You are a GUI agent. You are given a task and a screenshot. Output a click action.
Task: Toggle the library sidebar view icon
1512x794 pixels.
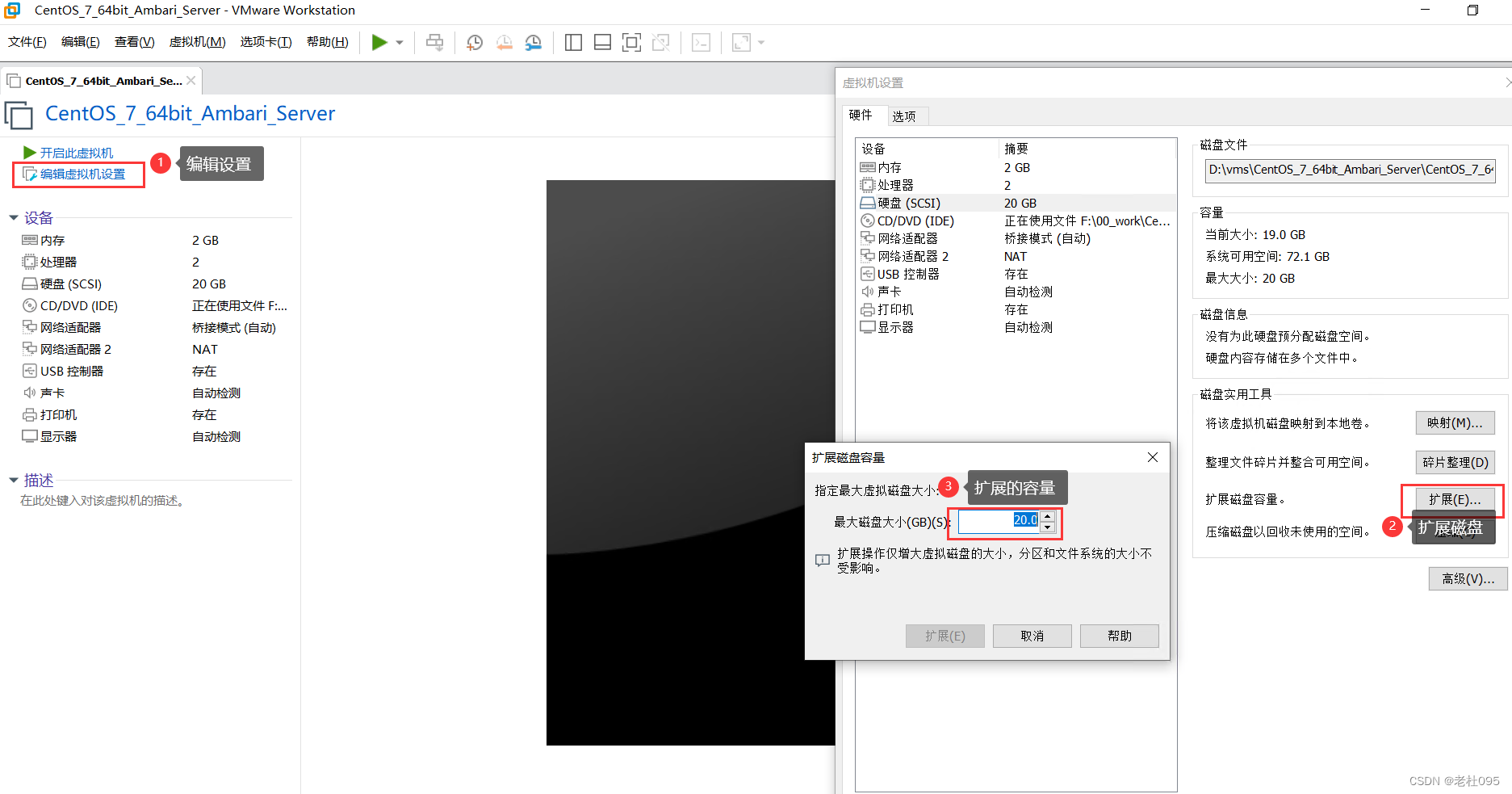click(573, 43)
